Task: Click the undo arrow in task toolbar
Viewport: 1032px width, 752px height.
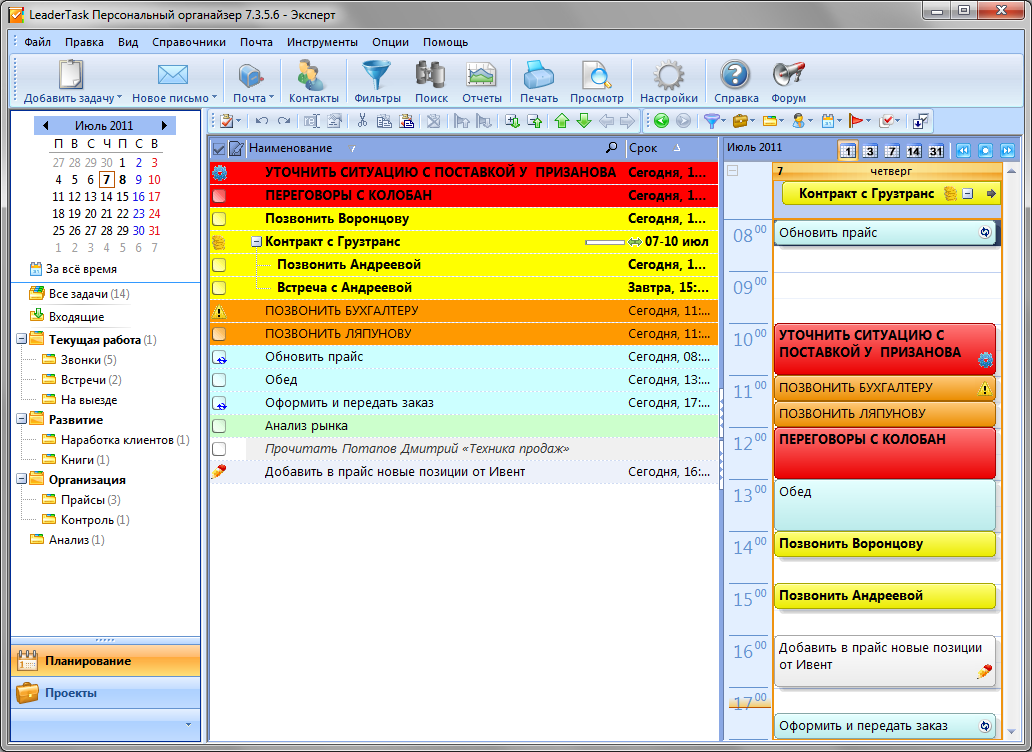Action: click(262, 121)
